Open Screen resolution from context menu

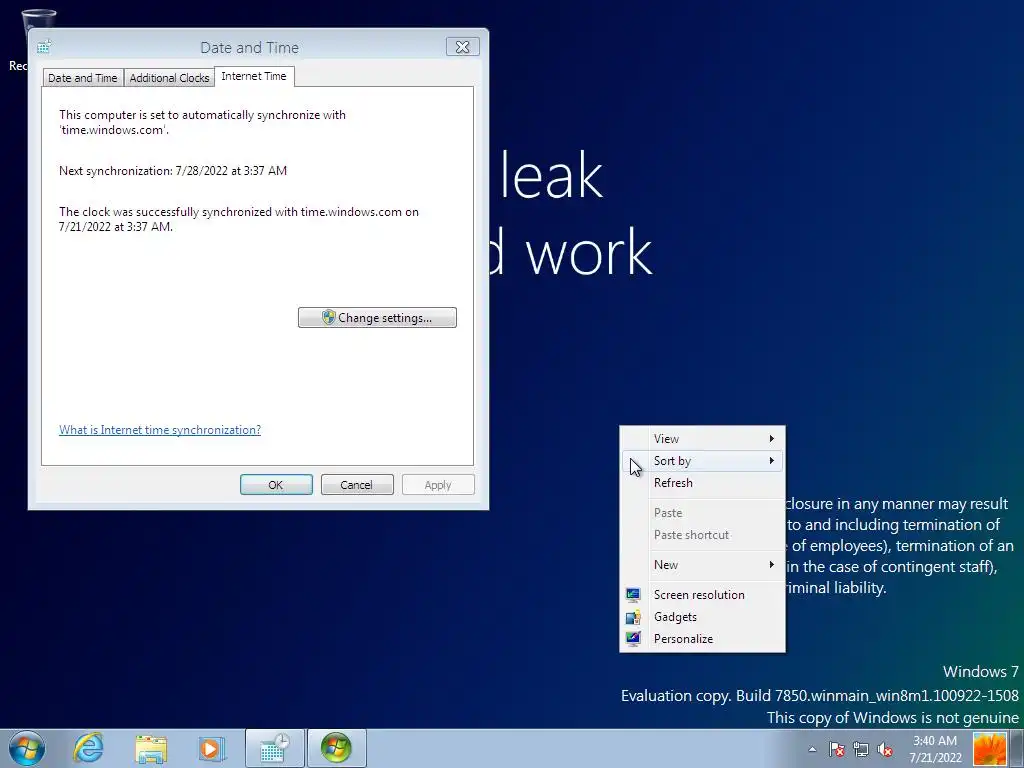click(x=702, y=595)
